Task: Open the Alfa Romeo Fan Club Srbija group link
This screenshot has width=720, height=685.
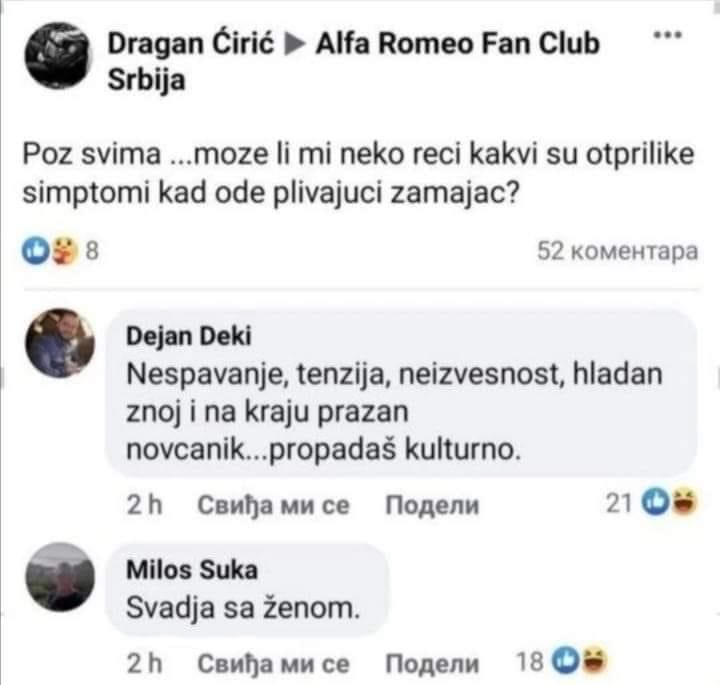Action: tap(354, 61)
